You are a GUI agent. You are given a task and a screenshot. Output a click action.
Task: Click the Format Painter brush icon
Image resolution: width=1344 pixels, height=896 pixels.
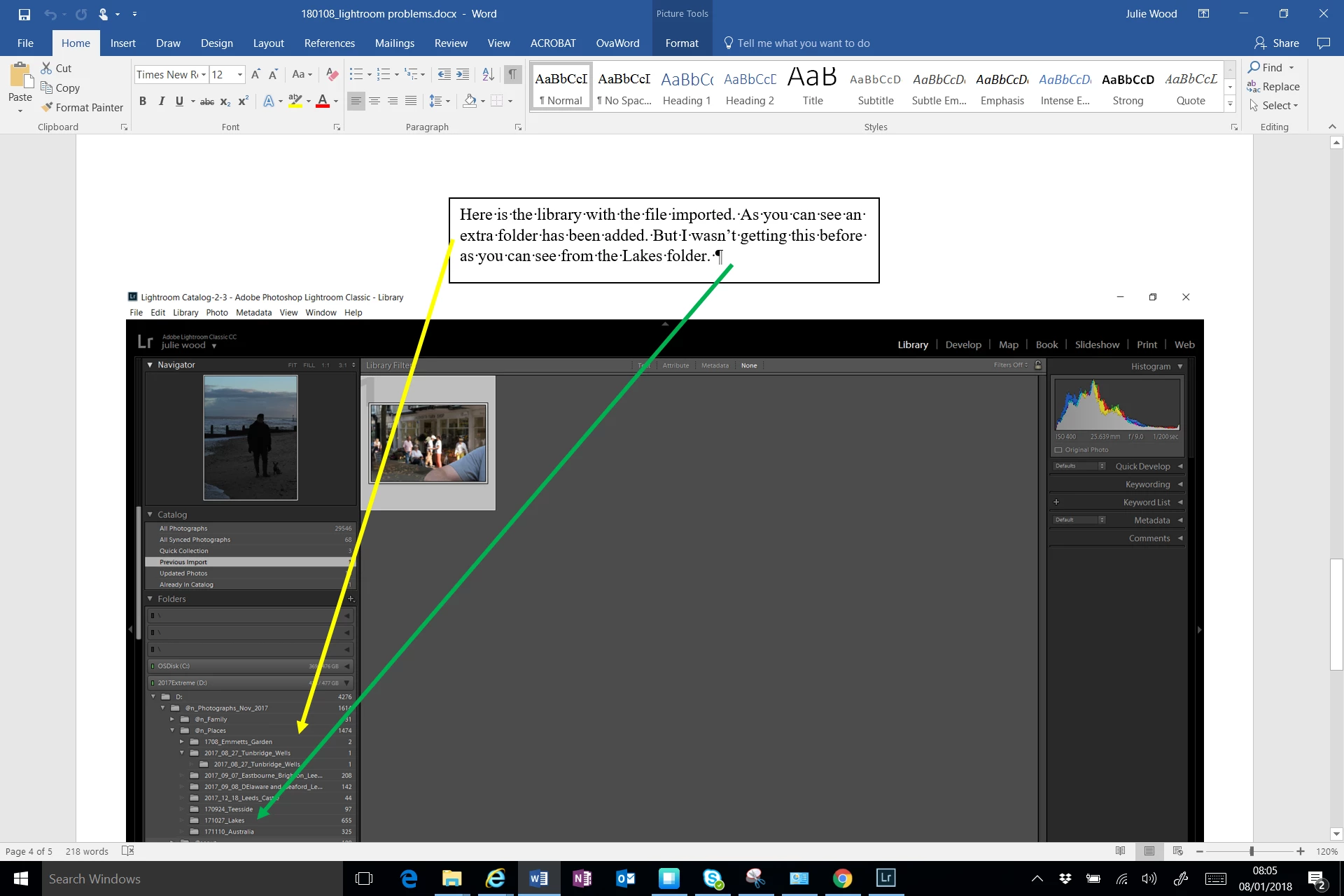(48, 107)
